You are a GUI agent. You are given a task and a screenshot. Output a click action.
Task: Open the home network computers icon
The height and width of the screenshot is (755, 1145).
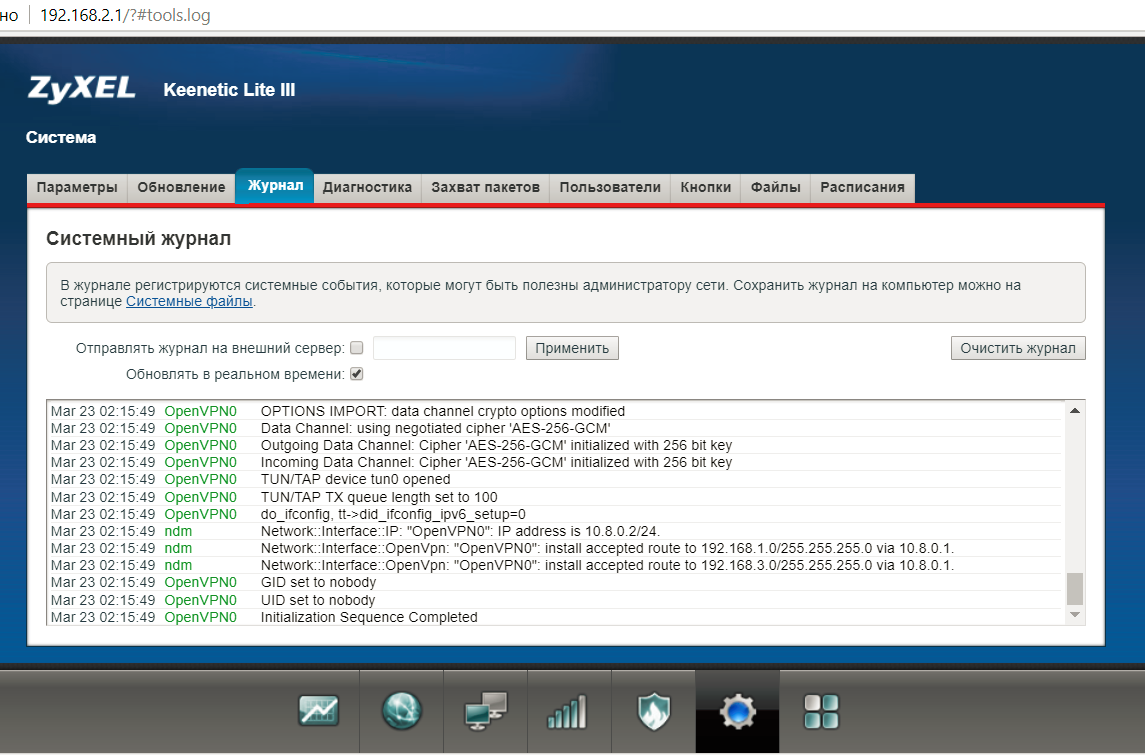click(x=486, y=711)
